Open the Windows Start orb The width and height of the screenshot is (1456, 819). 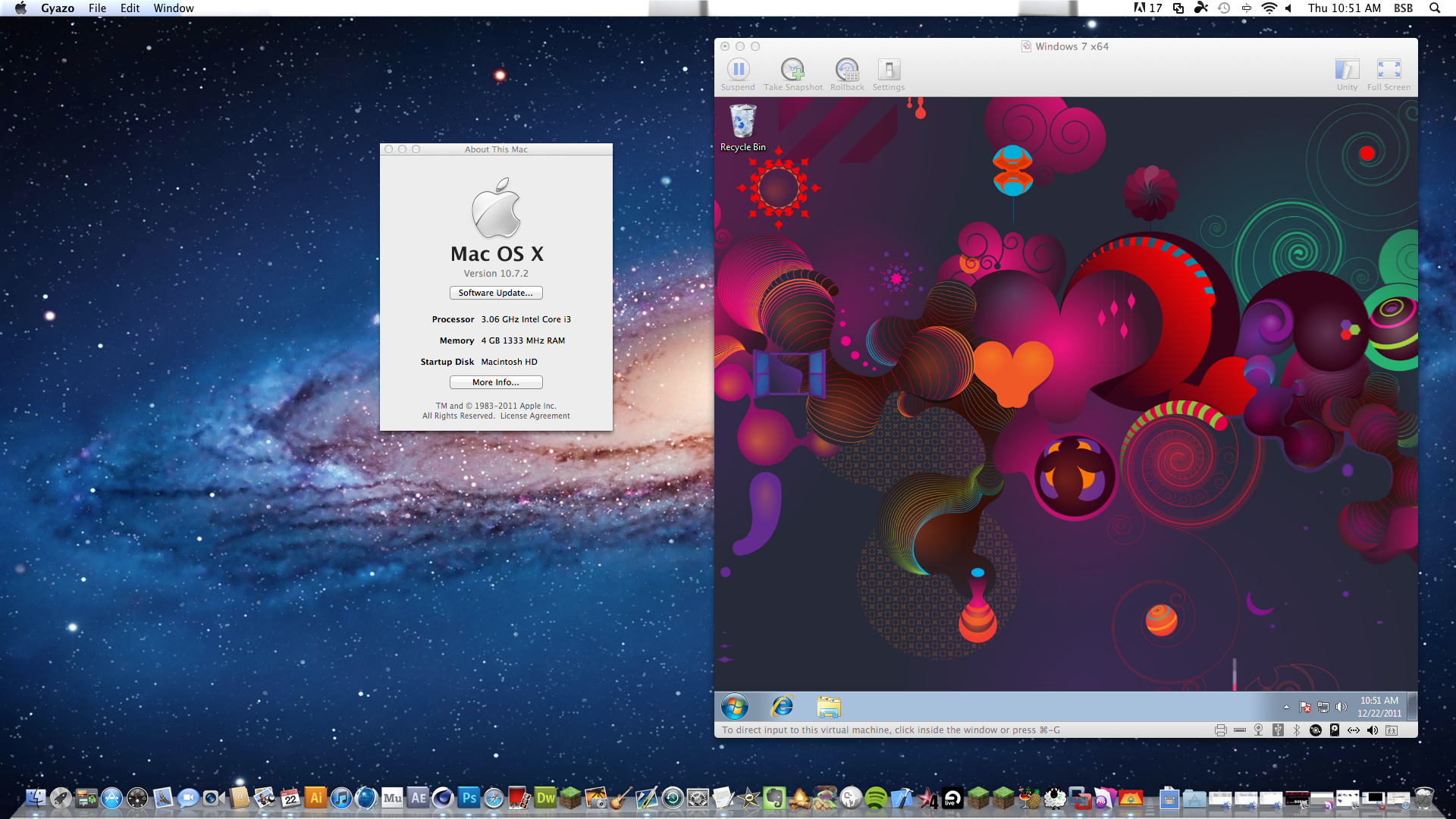click(734, 707)
